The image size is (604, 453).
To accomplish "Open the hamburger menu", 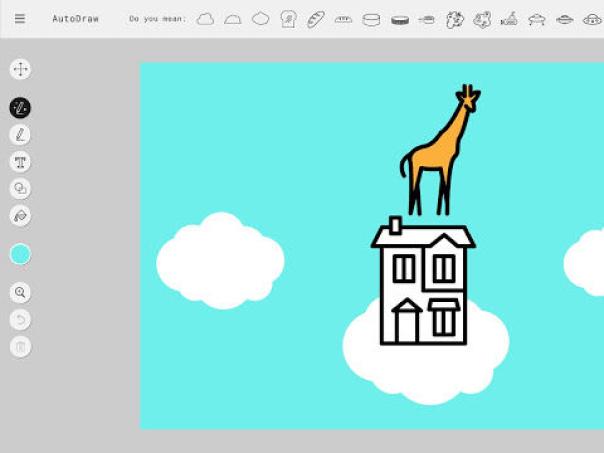I will point(20,19).
